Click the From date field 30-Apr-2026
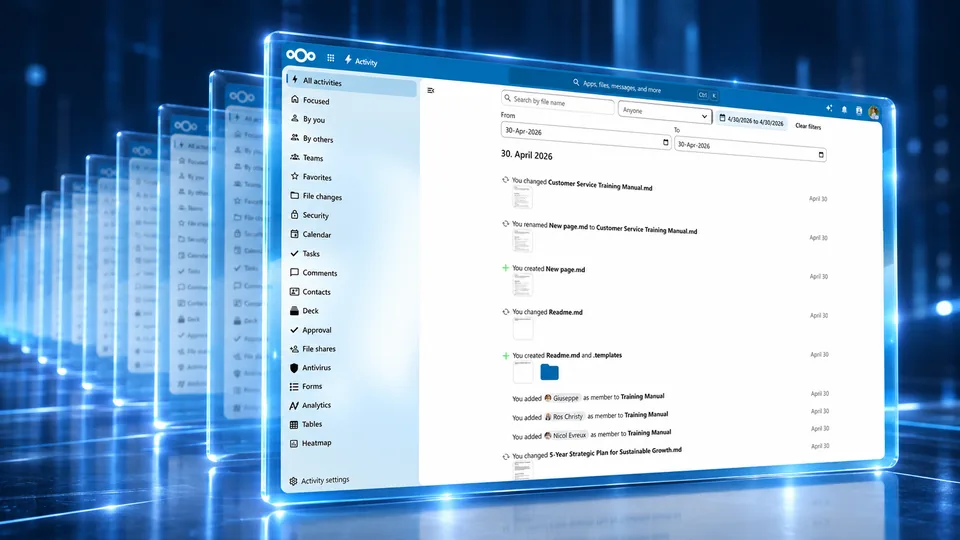The image size is (960, 540). coord(586,136)
